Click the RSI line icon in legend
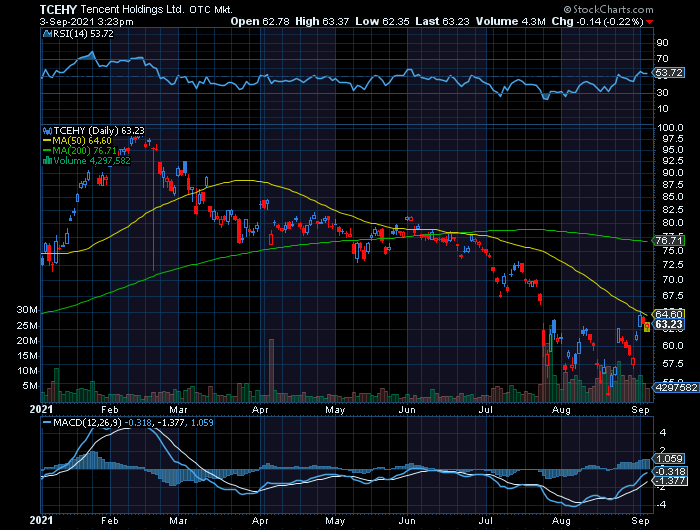This screenshot has height=530, width=700. 47,34
